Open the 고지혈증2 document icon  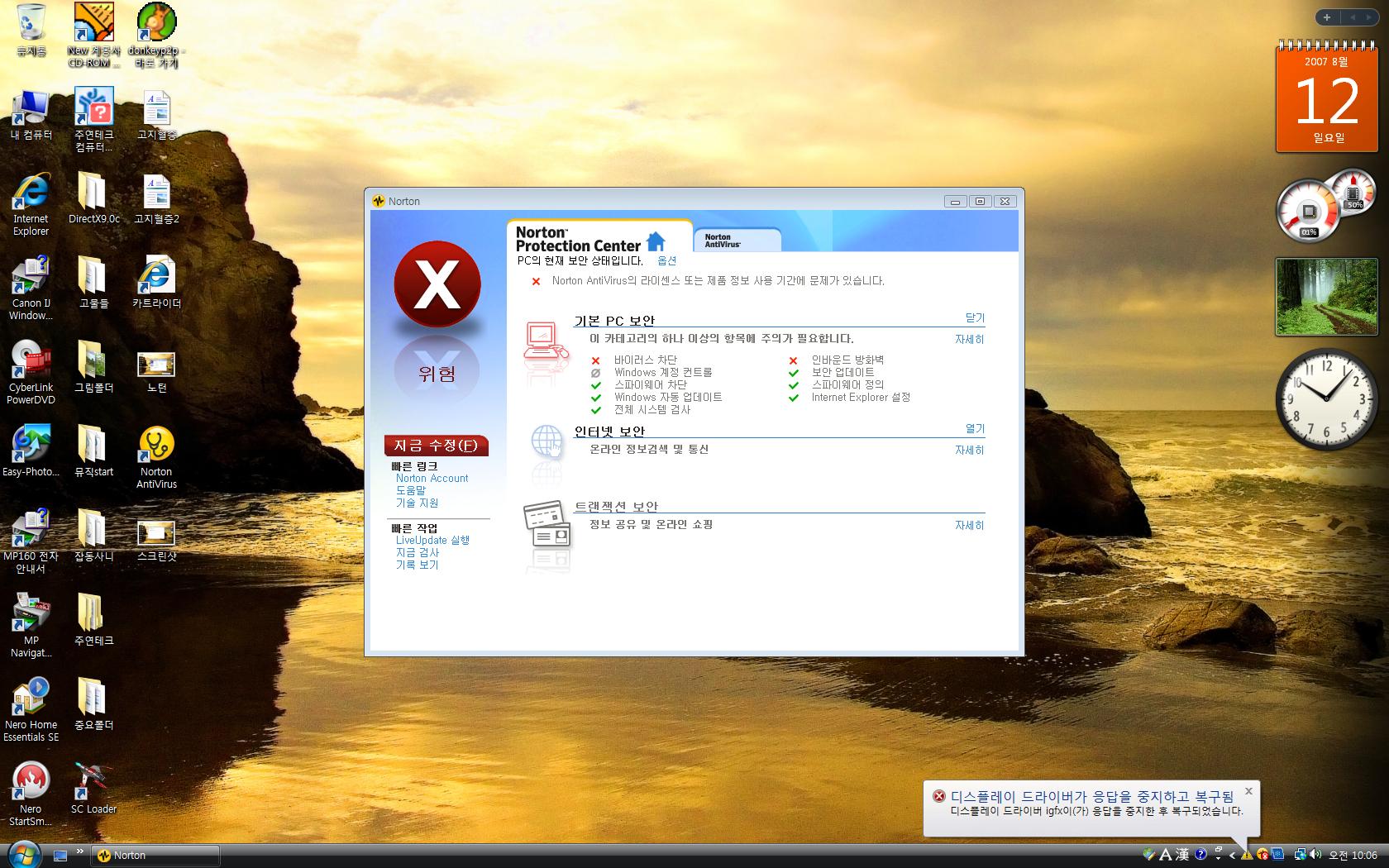156,199
